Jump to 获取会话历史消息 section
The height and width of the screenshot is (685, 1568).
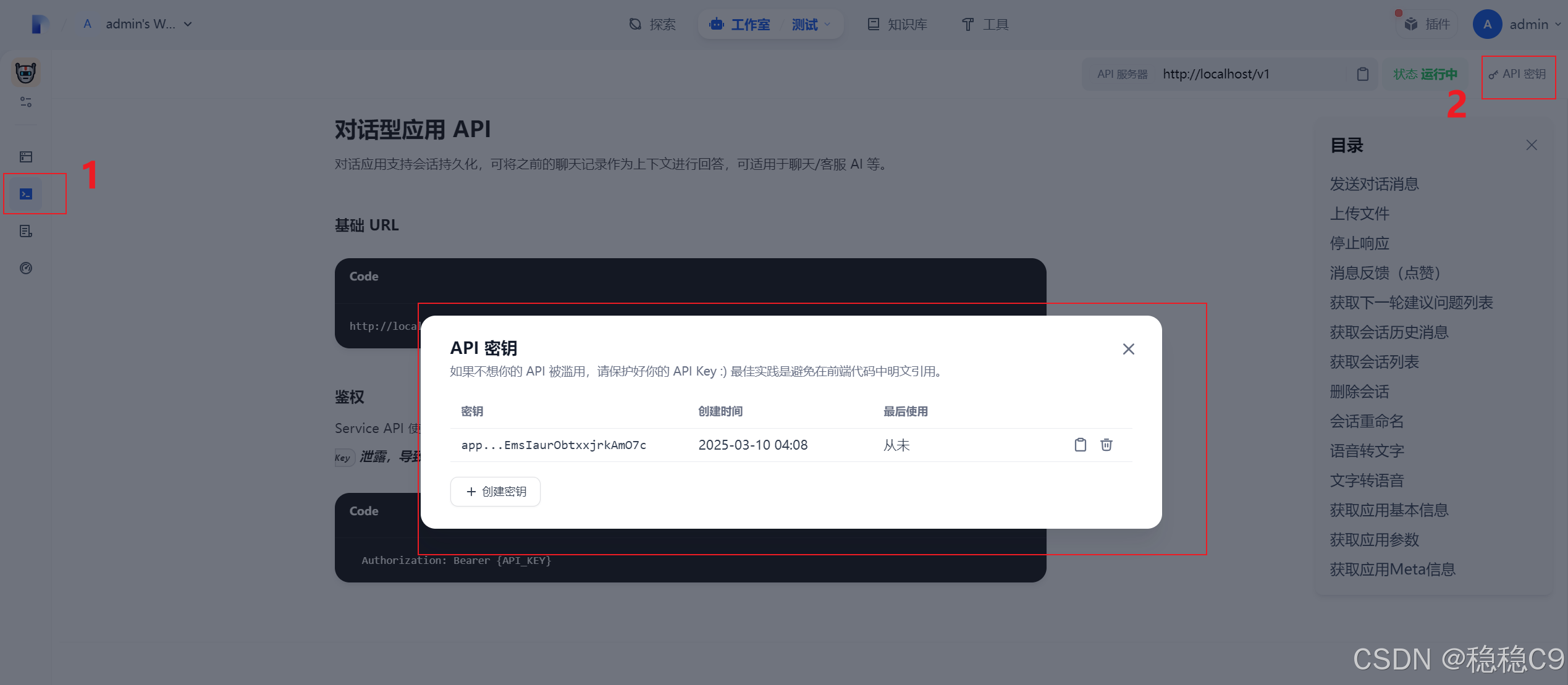(x=1389, y=332)
